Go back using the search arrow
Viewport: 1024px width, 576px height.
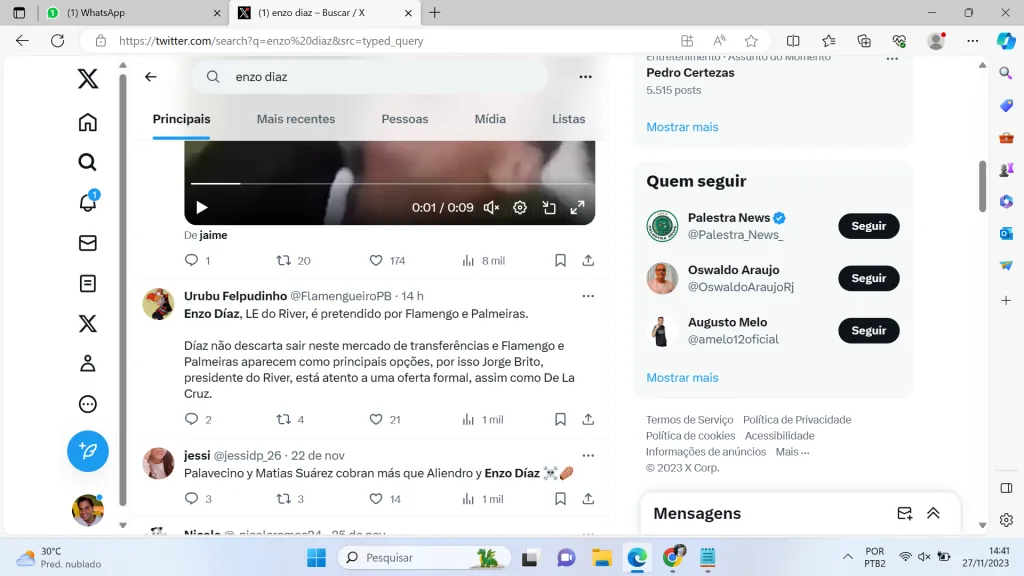(x=151, y=77)
